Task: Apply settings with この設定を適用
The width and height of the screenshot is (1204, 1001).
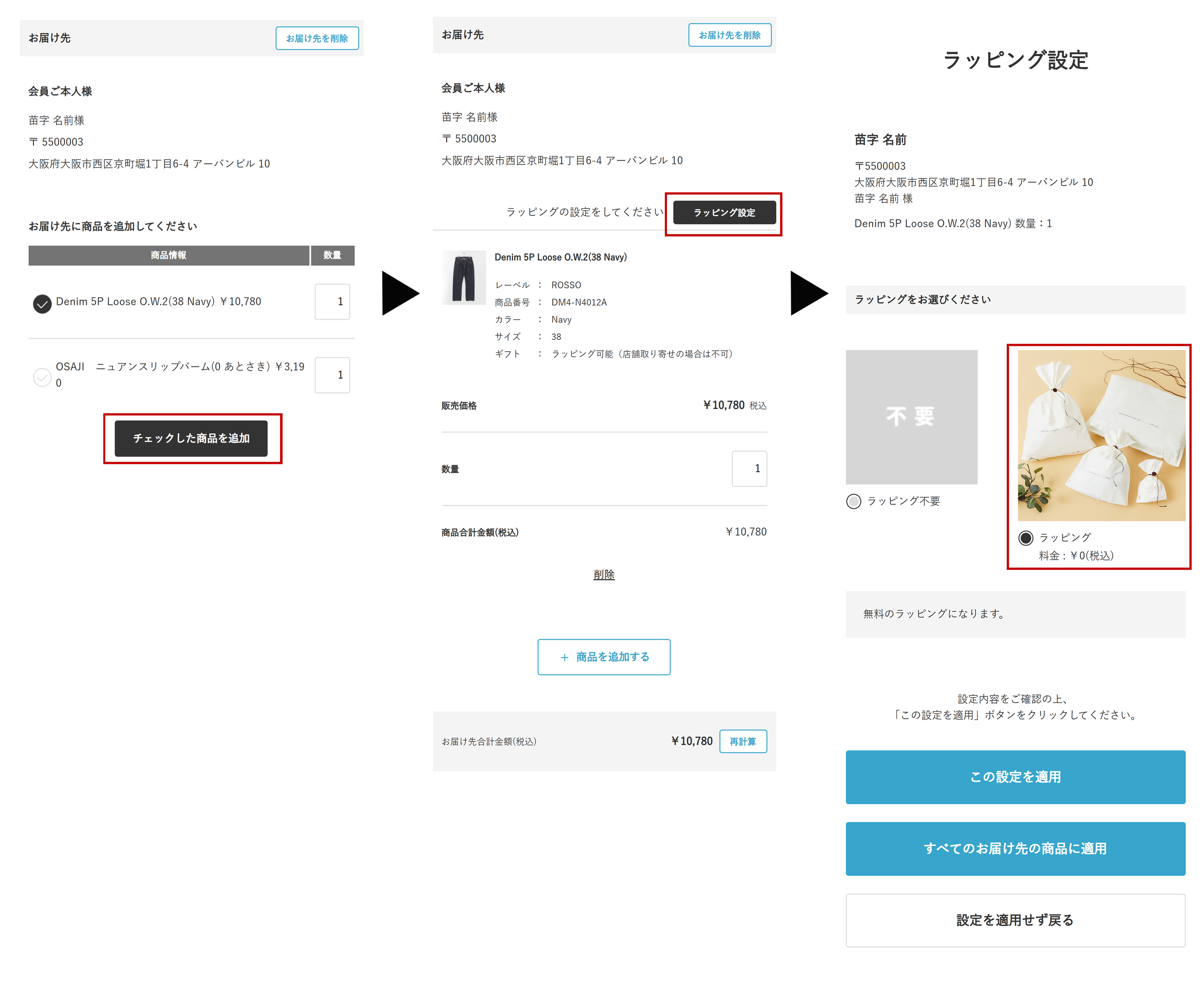Action: [x=1015, y=777]
